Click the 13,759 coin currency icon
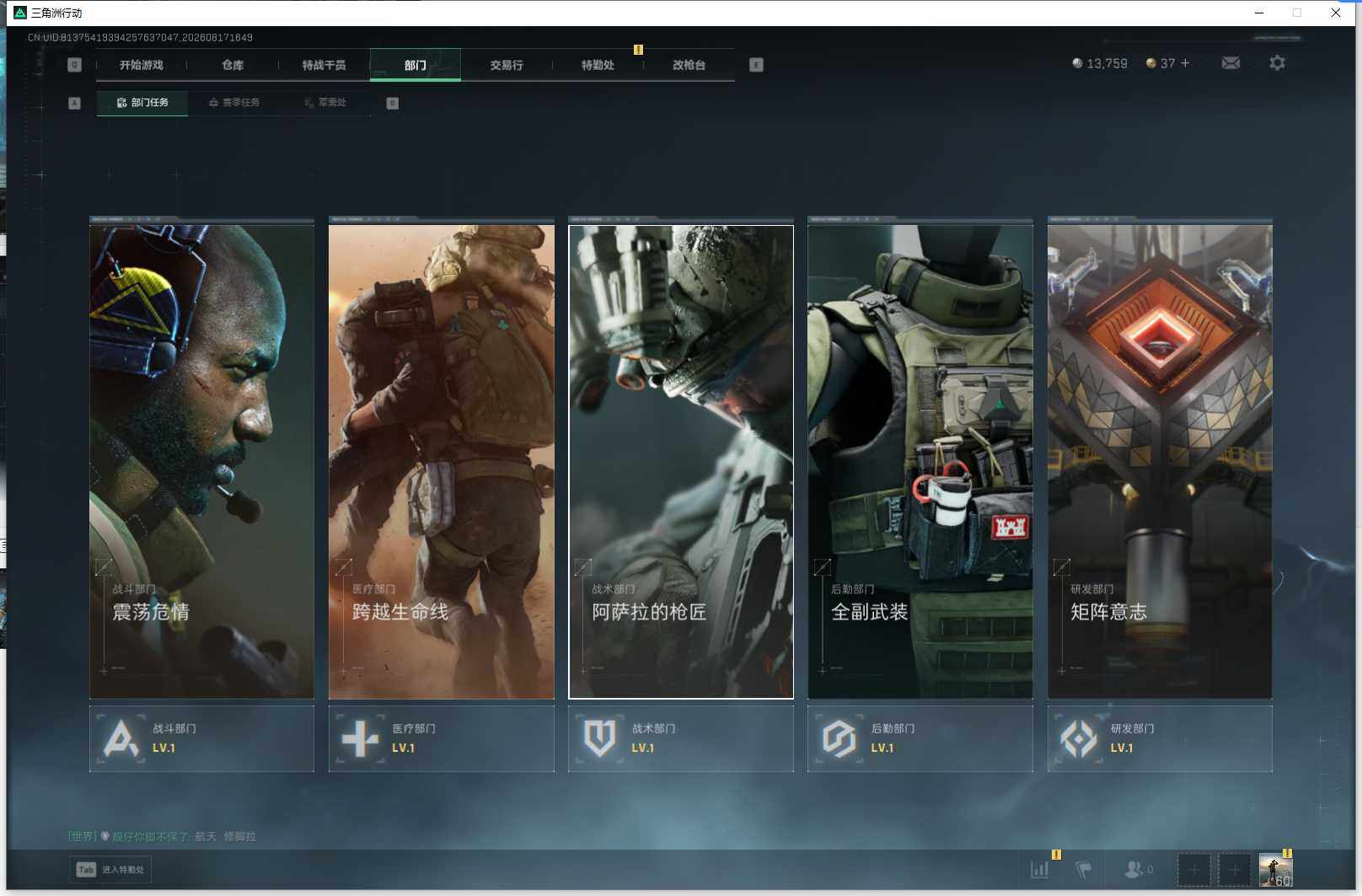This screenshot has width=1362, height=896. (1077, 63)
